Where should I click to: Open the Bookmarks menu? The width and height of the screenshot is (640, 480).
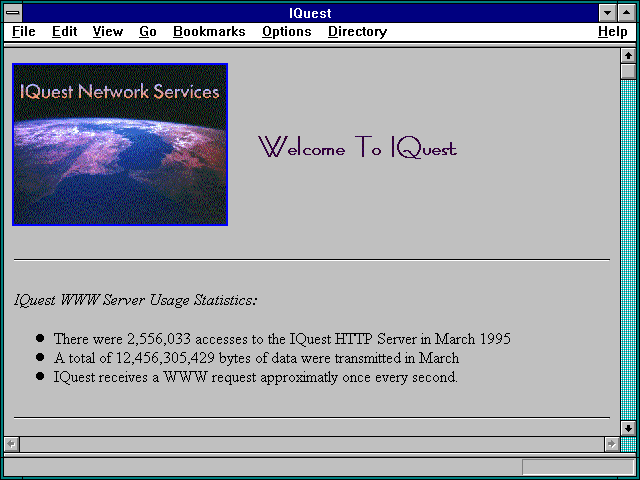209,32
